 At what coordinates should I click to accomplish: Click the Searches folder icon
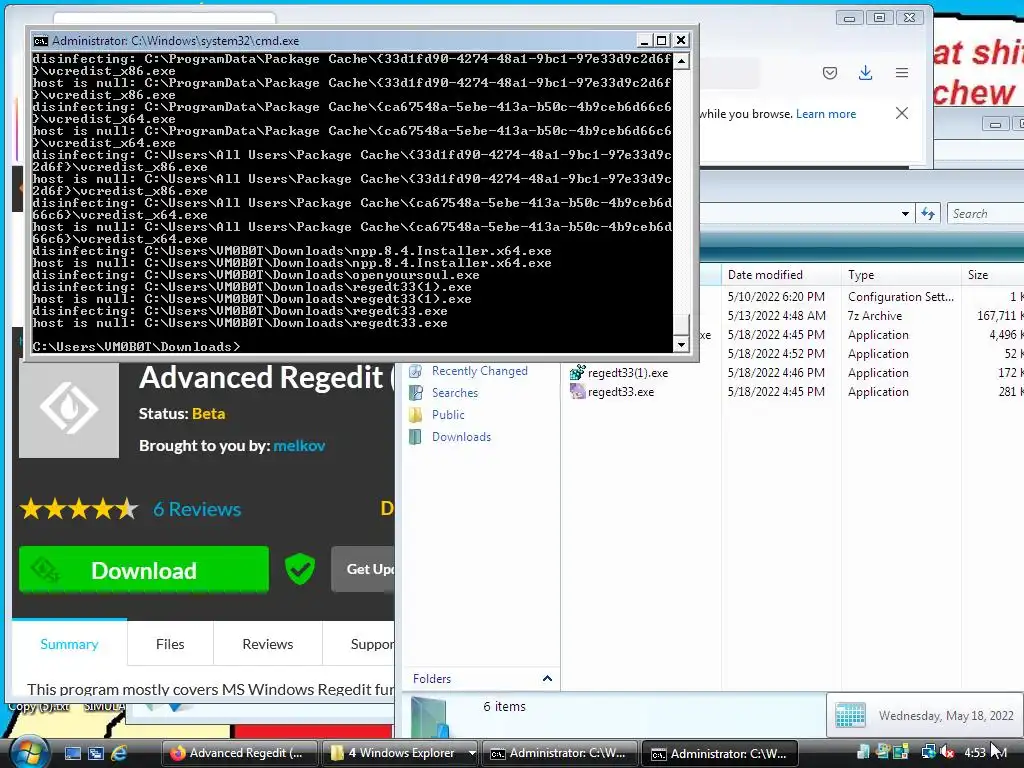coord(415,392)
